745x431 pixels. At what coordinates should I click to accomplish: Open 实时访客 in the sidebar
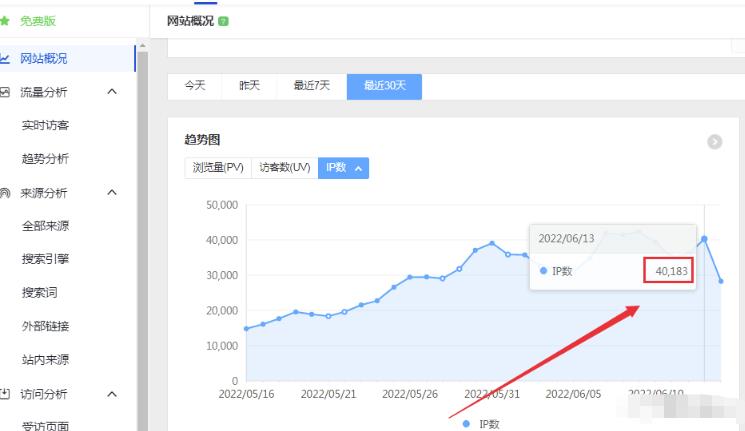point(45,125)
